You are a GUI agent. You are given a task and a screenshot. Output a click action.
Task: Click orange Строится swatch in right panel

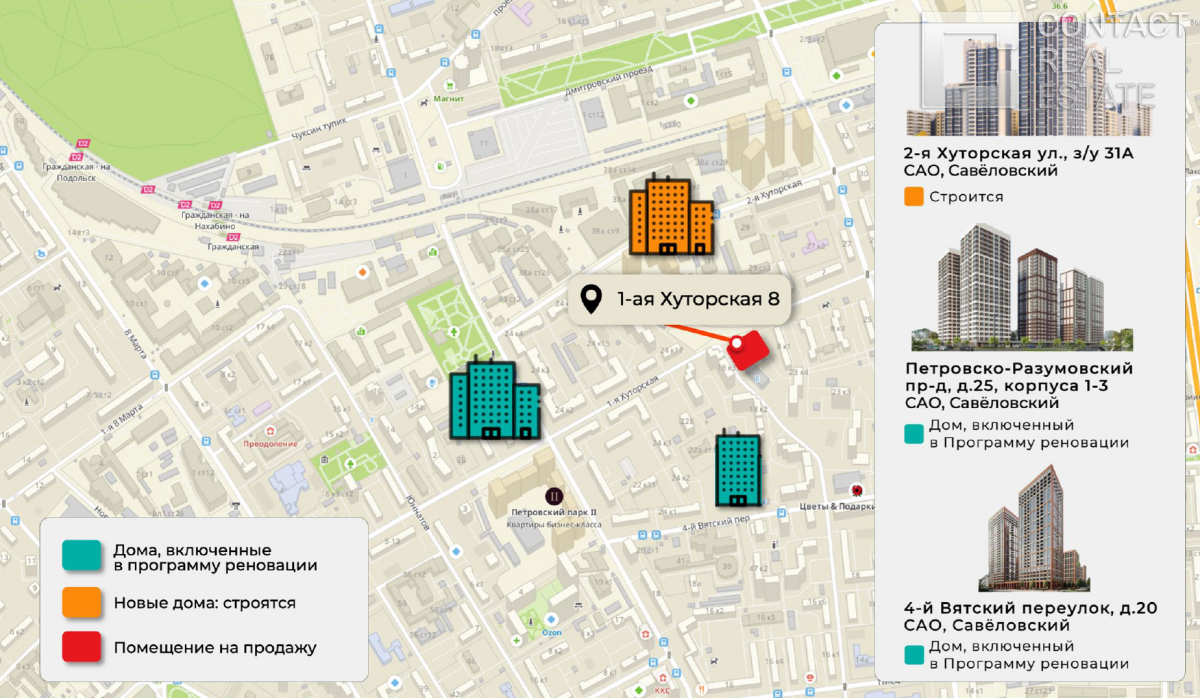tap(913, 197)
